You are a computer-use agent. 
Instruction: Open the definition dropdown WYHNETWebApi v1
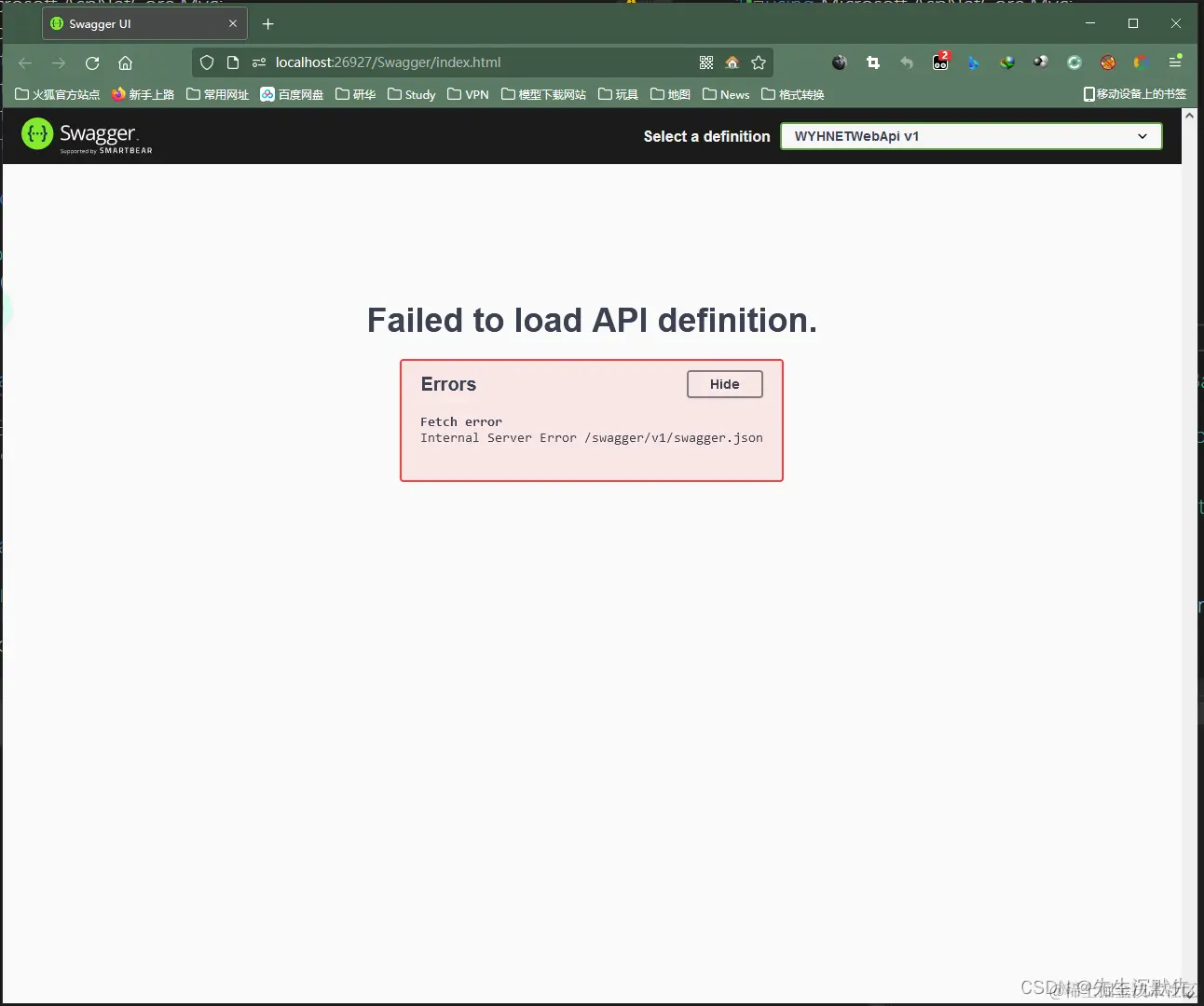point(971,136)
